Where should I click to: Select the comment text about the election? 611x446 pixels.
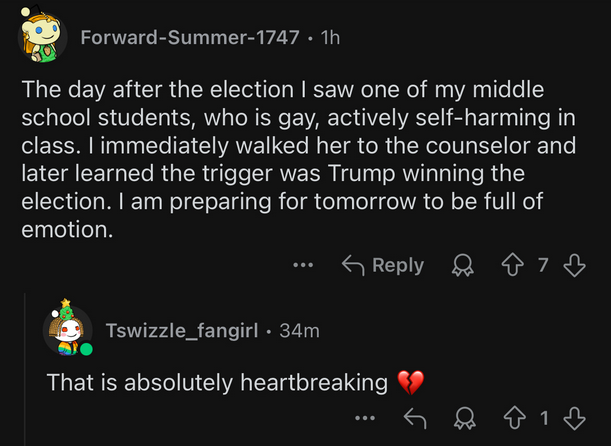pyautogui.click(x=300, y=159)
